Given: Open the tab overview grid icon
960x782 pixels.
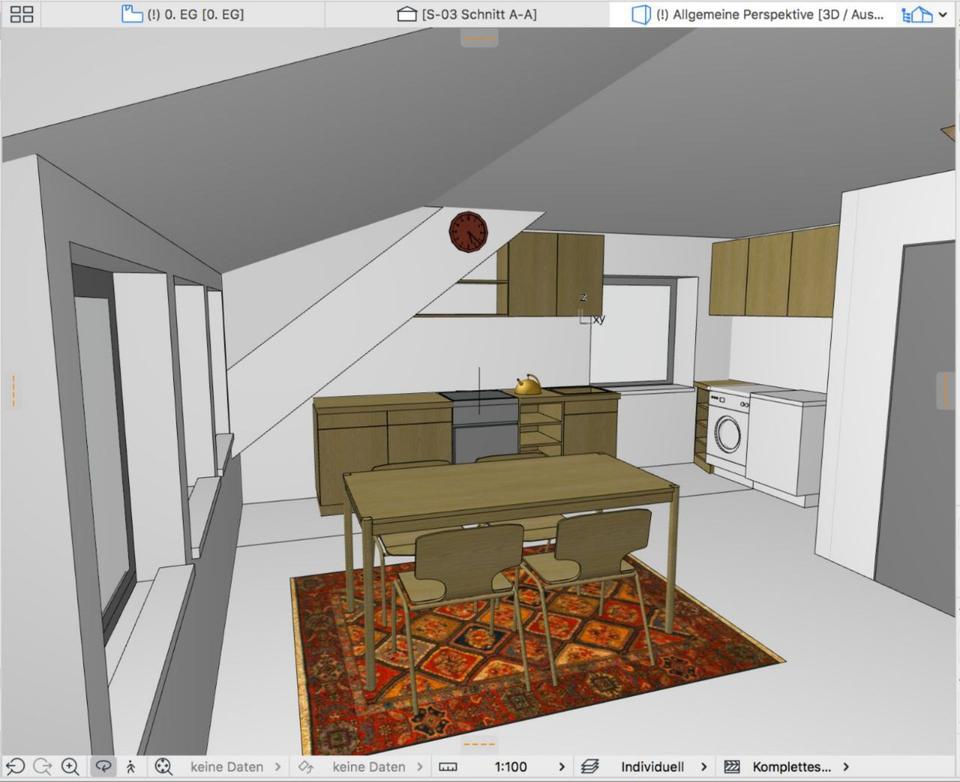Looking at the screenshot, I should coord(21,14).
